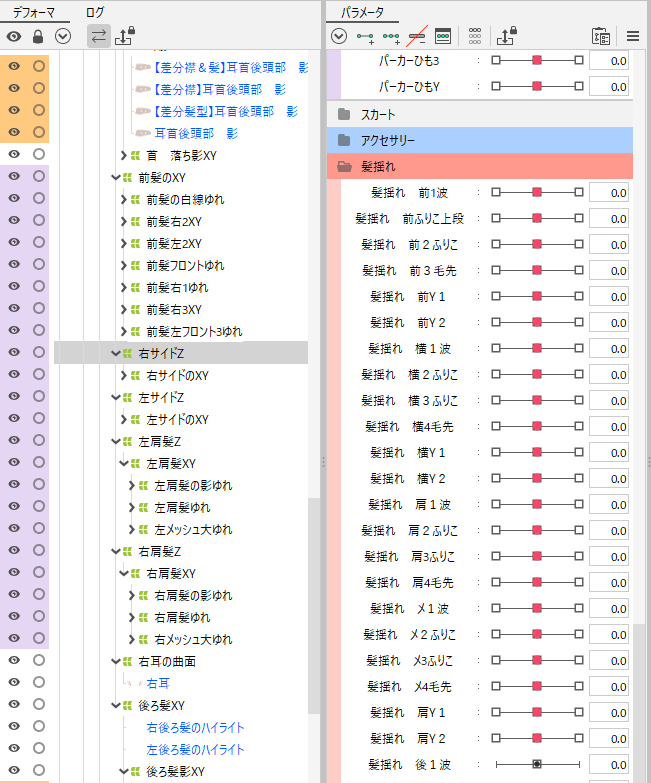Screen dimensions: 651x783
Task: Click the open folder icon of 髪揺れ
Action: click(x=344, y=167)
